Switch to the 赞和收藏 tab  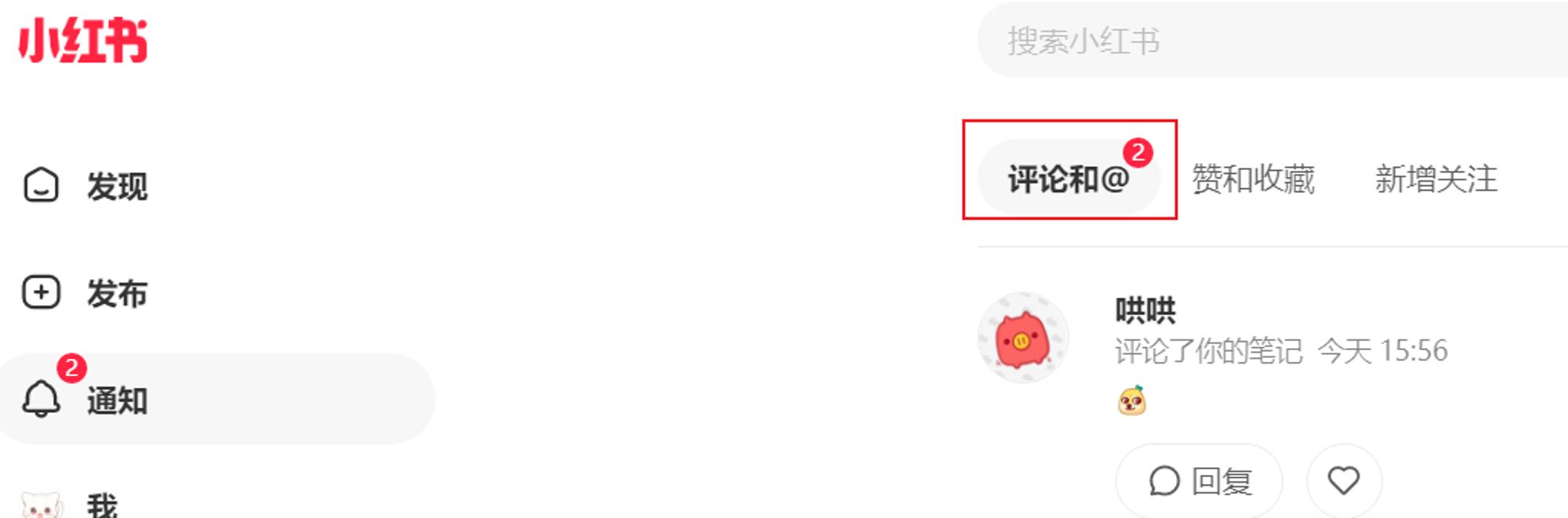point(1253,179)
